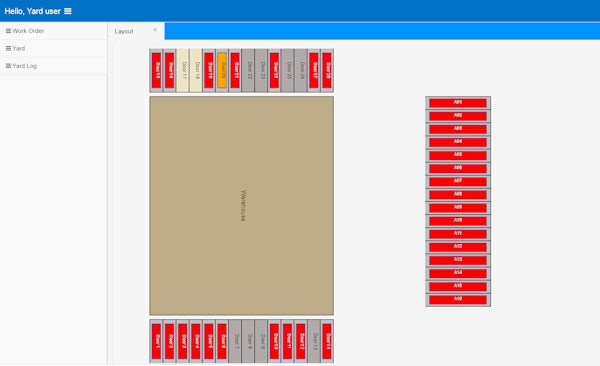Select red Door 6 slot
Viewport: 600px width, 366px height.
(x=222, y=341)
